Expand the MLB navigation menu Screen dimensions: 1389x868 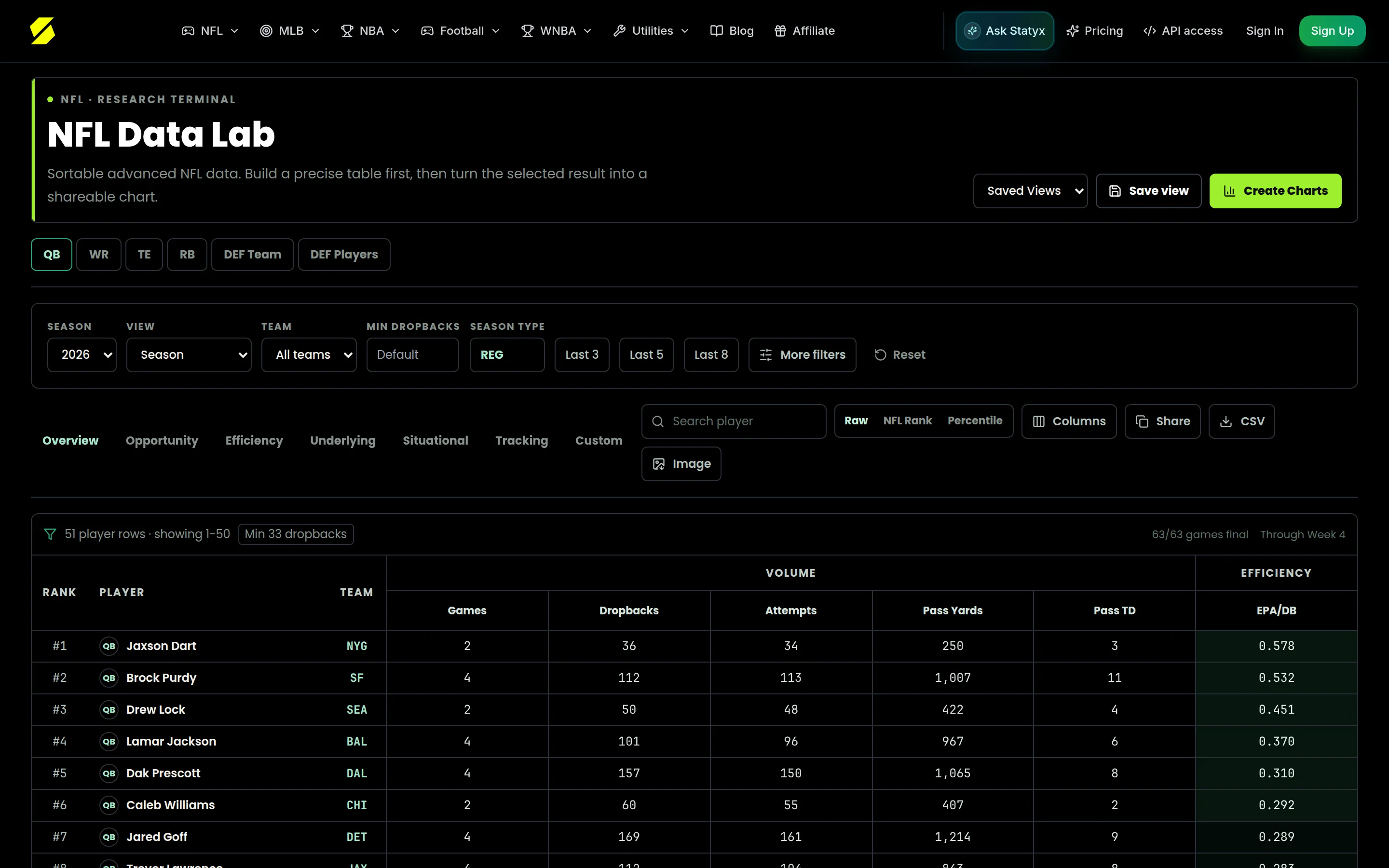point(289,31)
